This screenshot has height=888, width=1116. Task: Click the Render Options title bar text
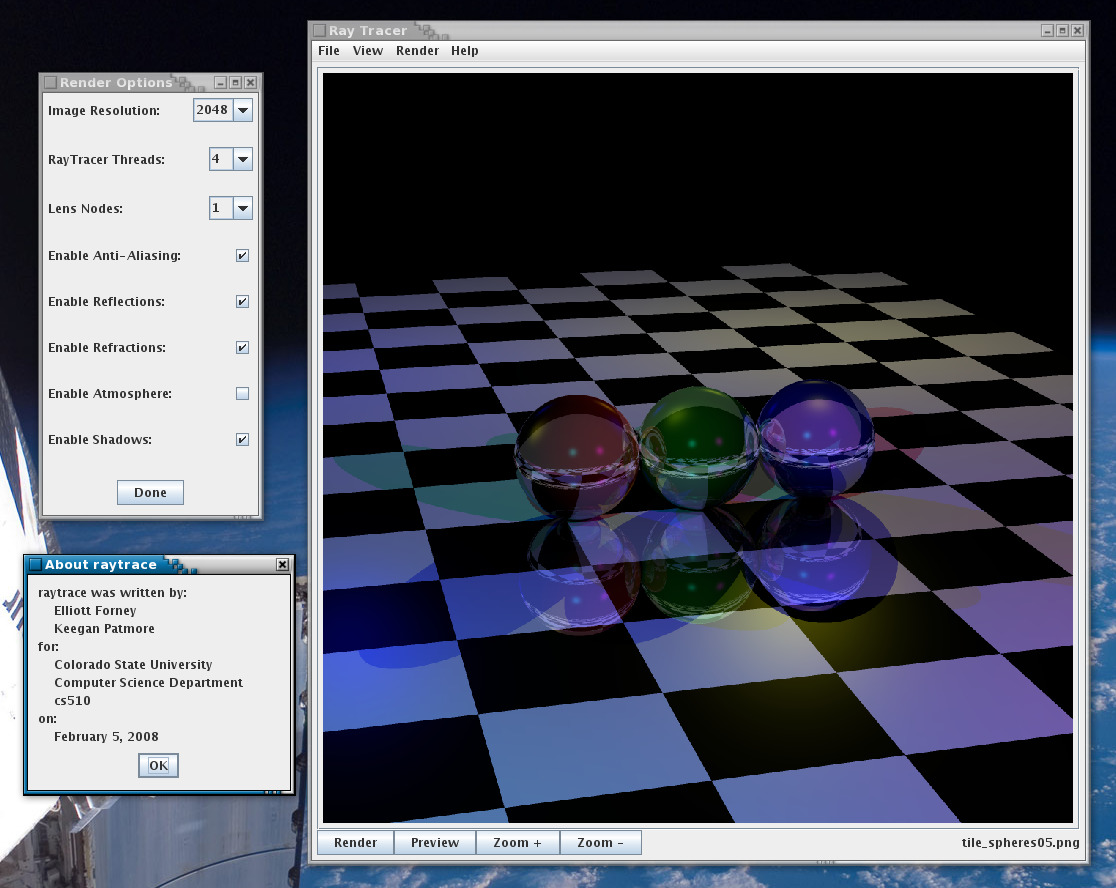pos(116,83)
